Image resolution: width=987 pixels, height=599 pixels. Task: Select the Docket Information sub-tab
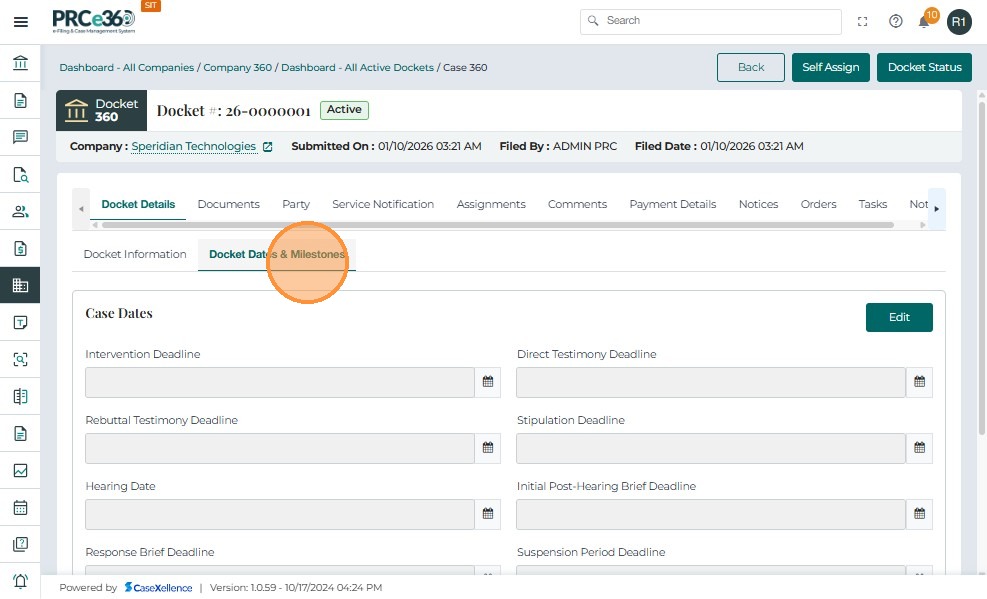[x=135, y=254]
